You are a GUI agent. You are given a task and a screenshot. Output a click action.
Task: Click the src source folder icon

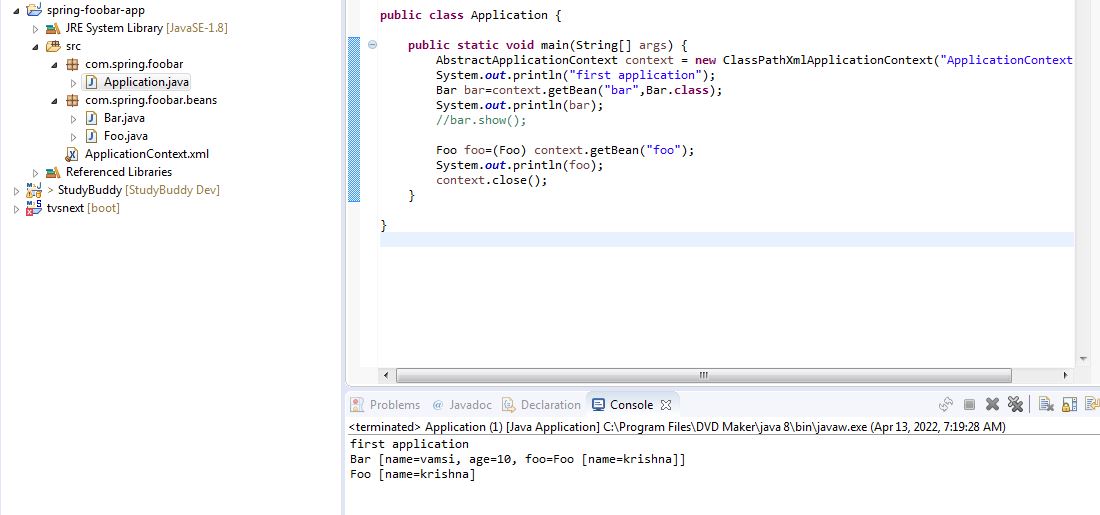(x=53, y=46)
